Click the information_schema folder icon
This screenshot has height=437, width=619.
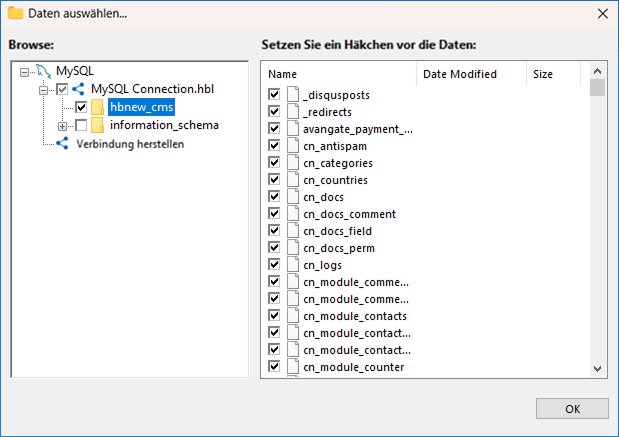coord(97,125)
